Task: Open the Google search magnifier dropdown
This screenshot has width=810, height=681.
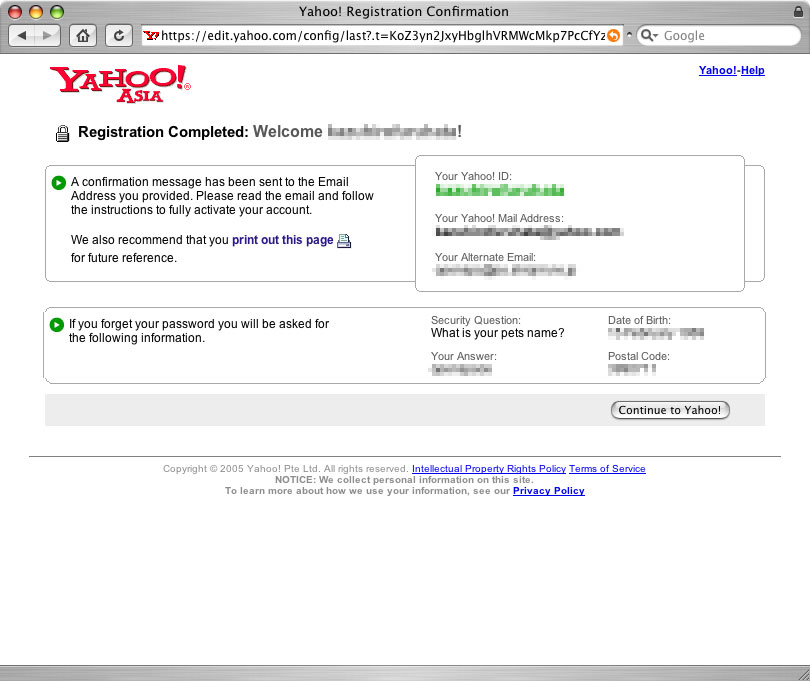Action: 648,36
